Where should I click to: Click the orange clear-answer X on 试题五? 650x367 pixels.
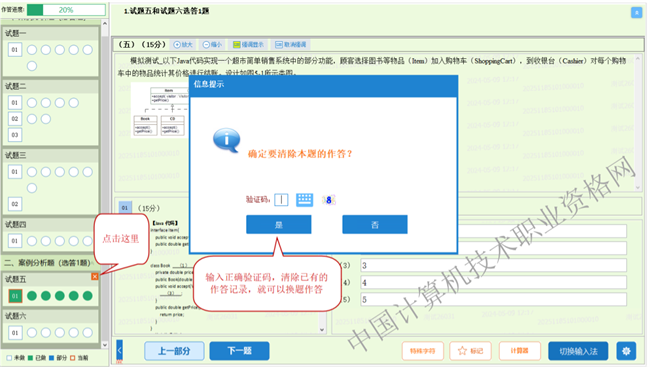(x=95, y=277)
